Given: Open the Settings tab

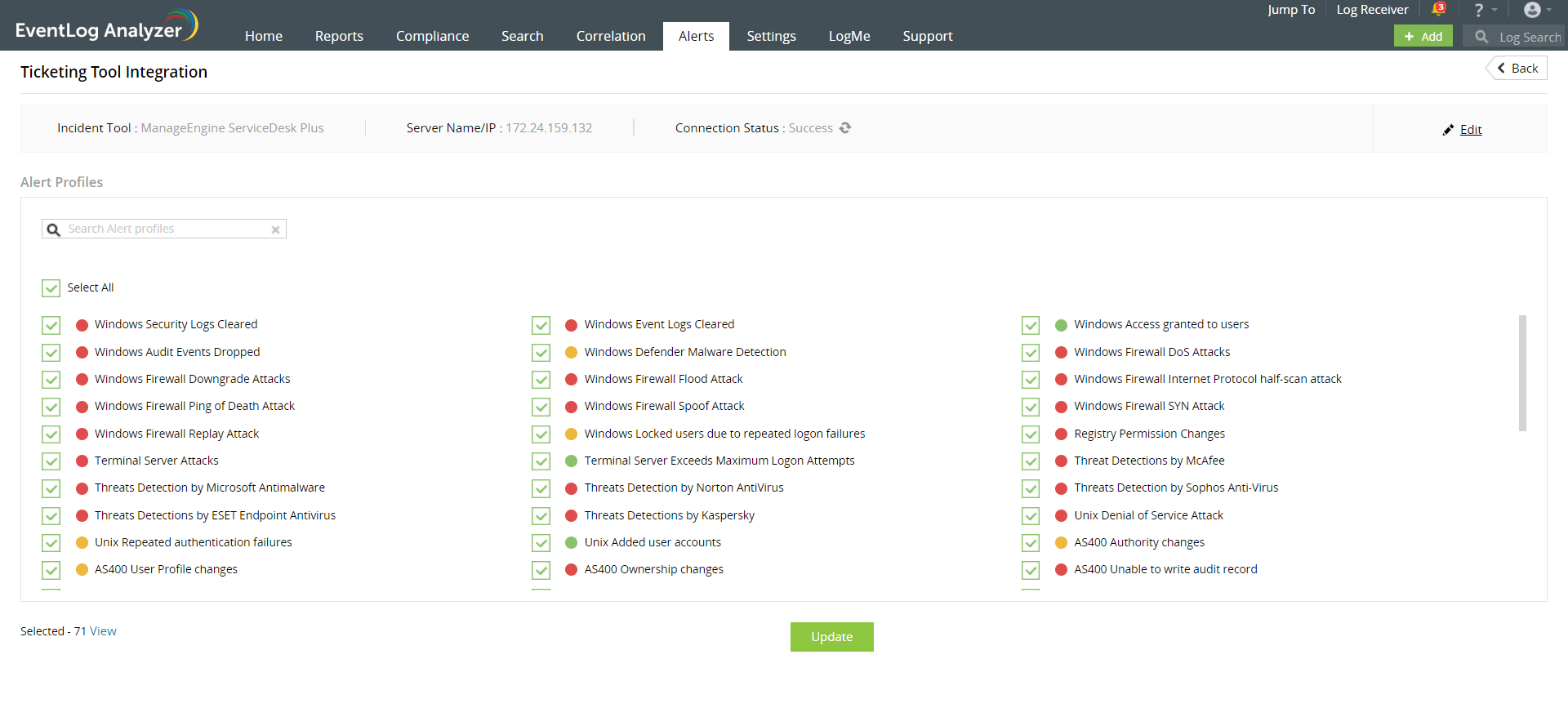Looking at the screenshot, I should (771, 36).
